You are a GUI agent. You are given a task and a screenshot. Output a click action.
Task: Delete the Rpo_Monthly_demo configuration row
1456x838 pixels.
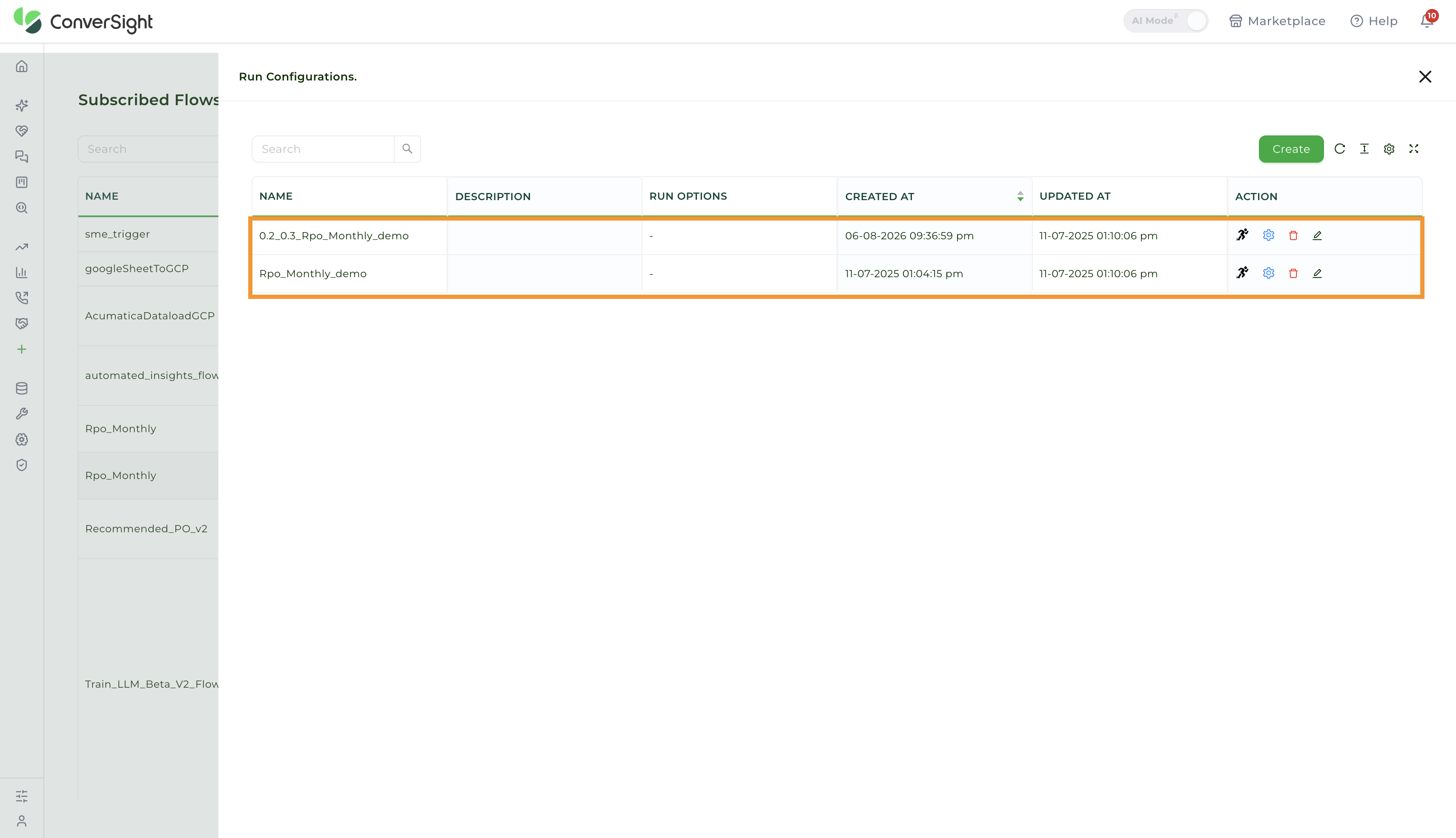1293,273
